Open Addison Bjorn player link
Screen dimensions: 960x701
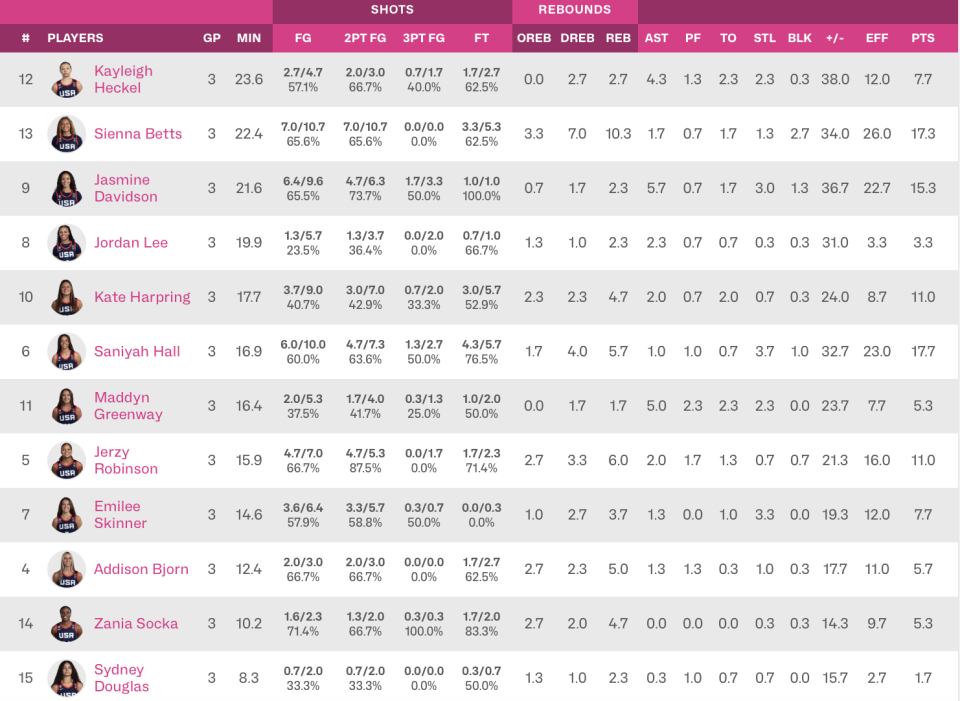(x=141, y=569)
